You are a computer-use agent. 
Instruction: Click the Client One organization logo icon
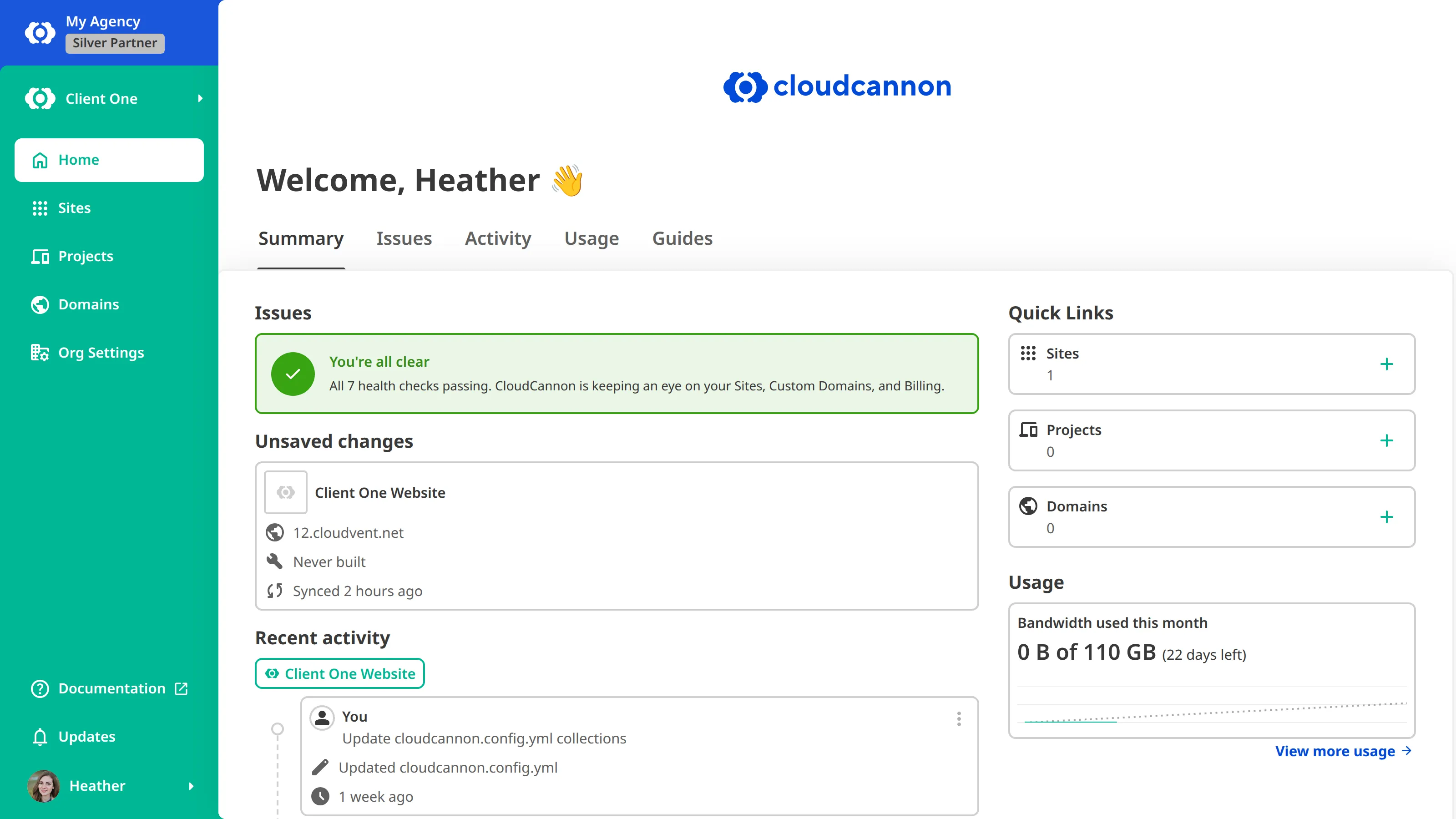[40, 98]
